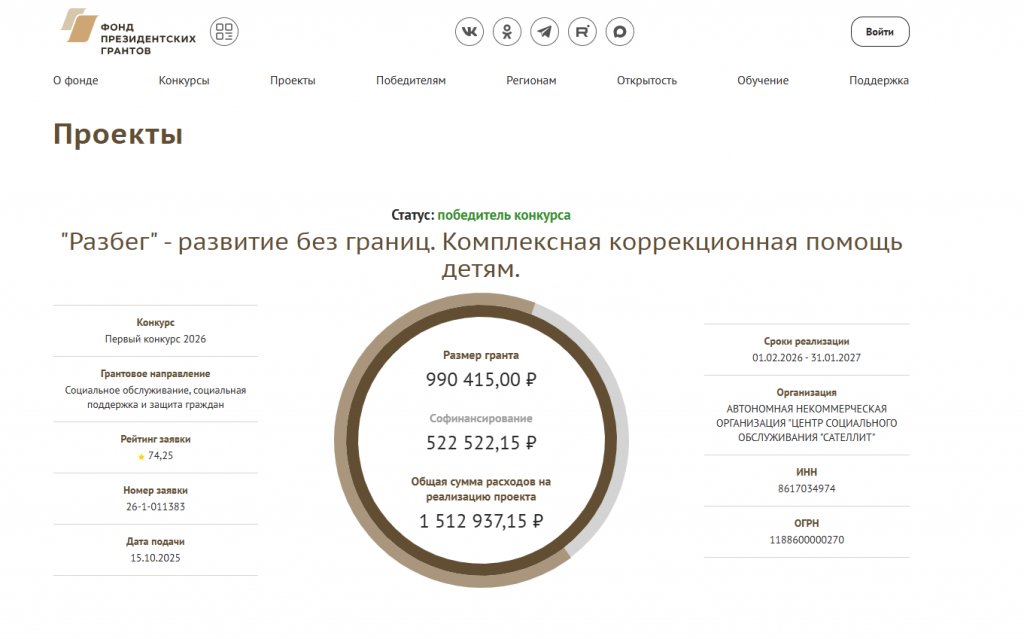
Task: Open the О фонде menu
Action: (75, 81)
